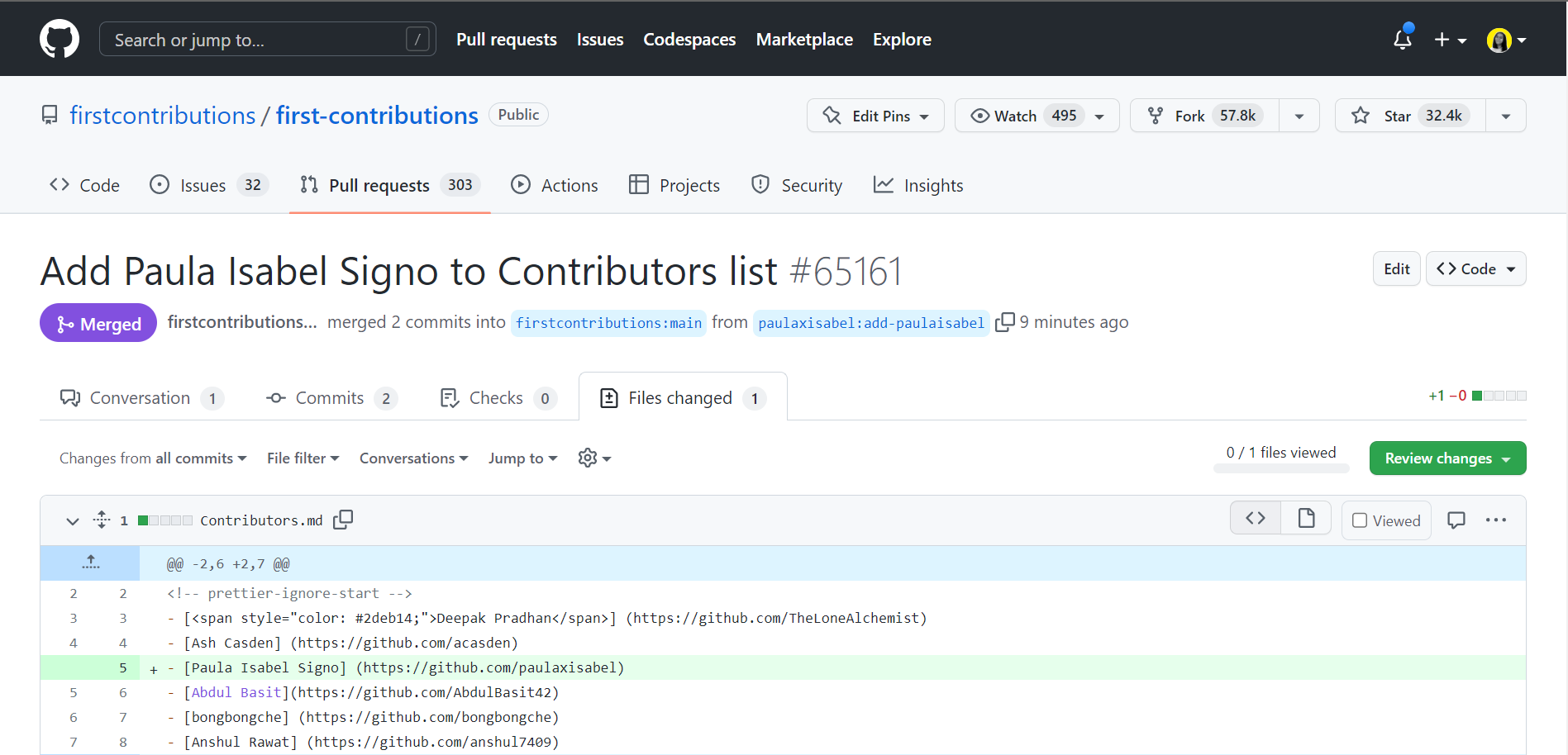Open the GitHub home logo
This screenshot has height=755, width=1568.
tap(60, 39)
